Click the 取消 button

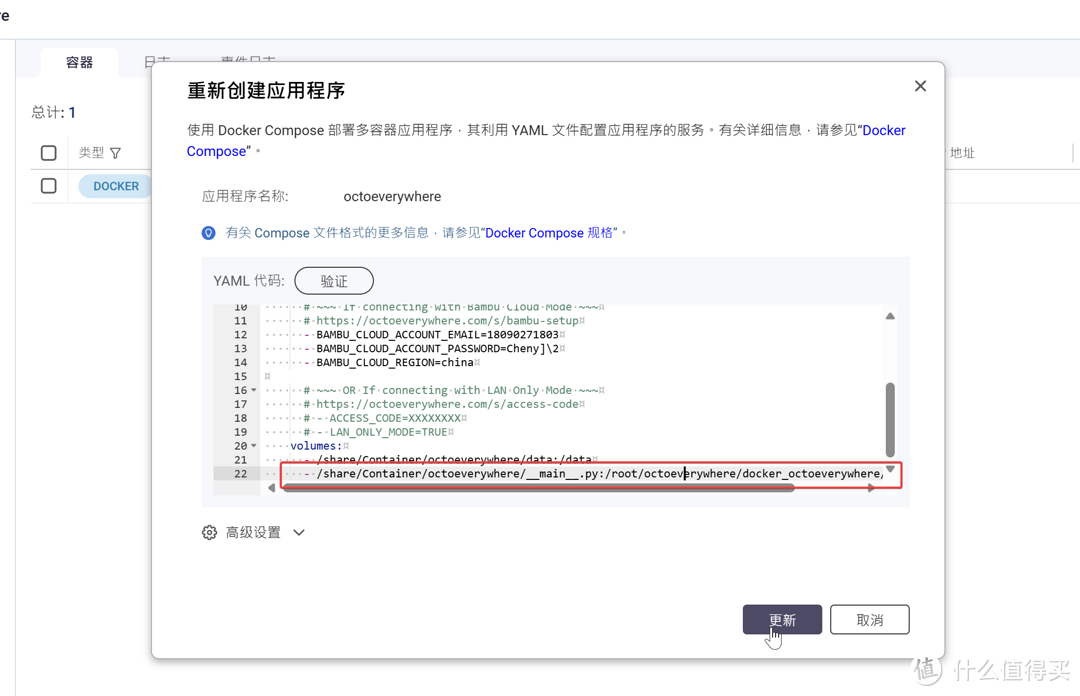pos(869,620)
